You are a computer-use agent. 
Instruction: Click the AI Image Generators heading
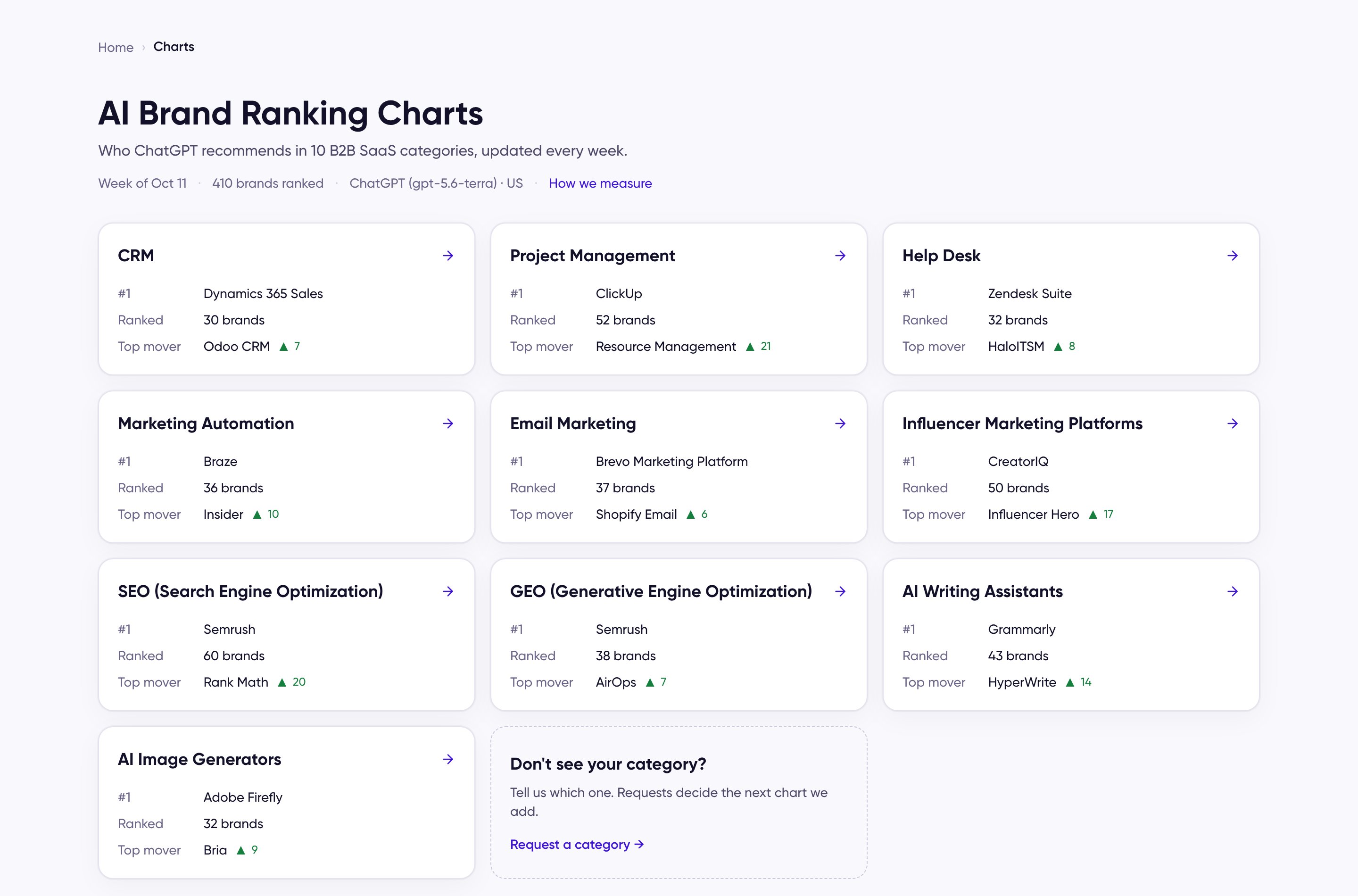tap(199, 759)
